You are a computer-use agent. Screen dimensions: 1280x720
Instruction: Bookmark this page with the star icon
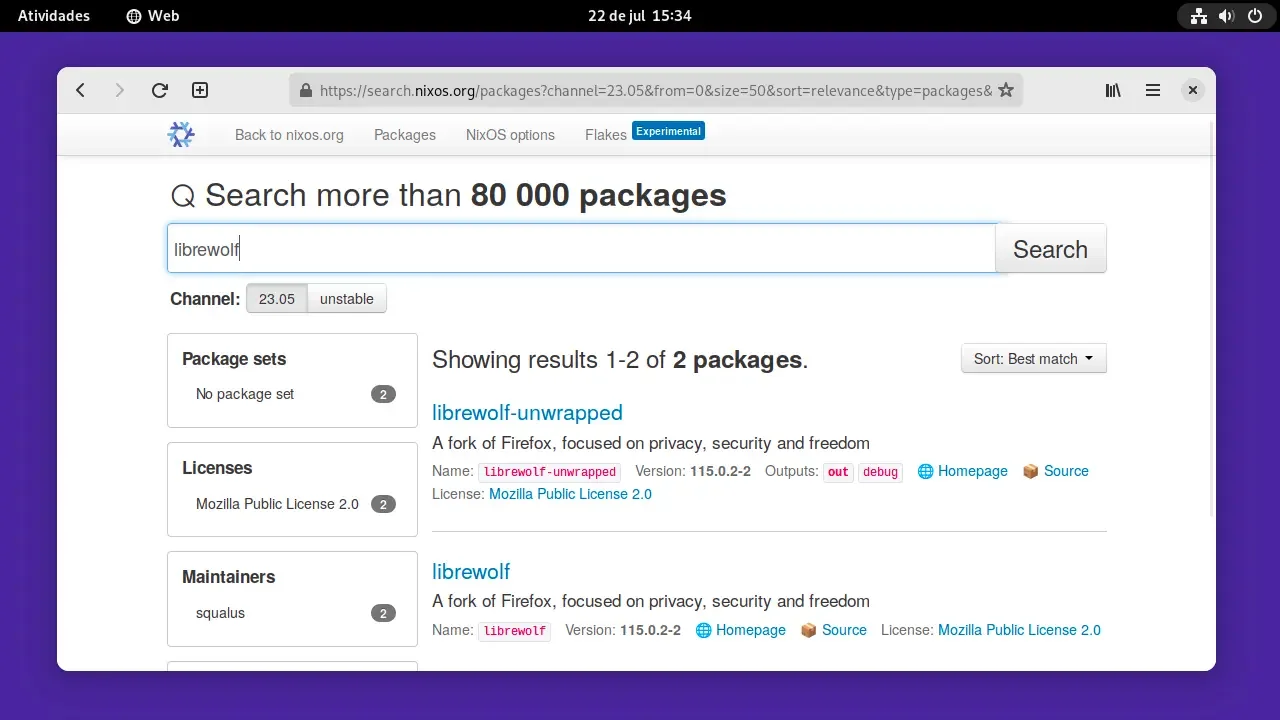coord(1006,90)
